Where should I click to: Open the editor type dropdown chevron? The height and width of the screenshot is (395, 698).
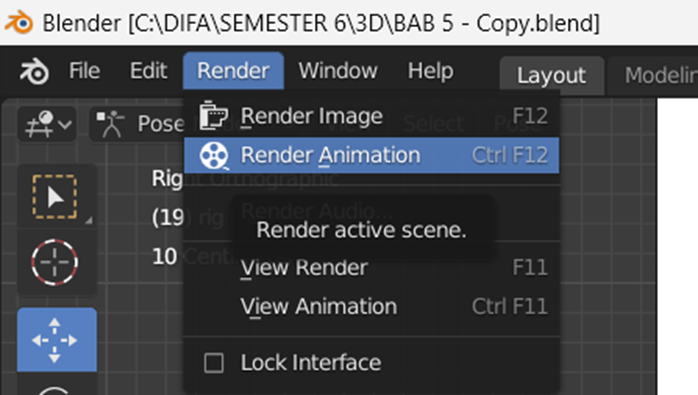coord(65,124)
